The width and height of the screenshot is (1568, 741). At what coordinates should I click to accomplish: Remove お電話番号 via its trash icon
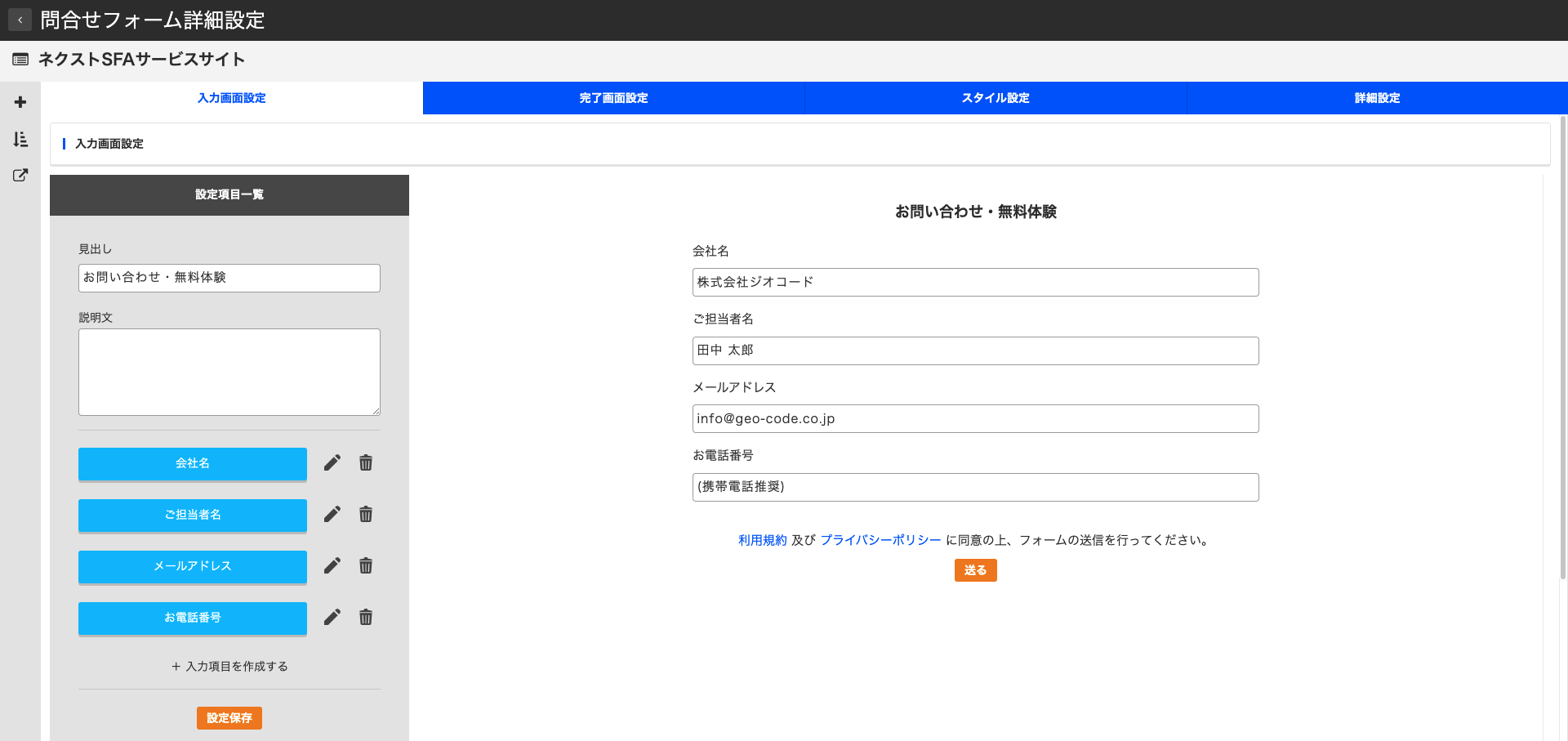pyautogui.click(x=365, y=617)
